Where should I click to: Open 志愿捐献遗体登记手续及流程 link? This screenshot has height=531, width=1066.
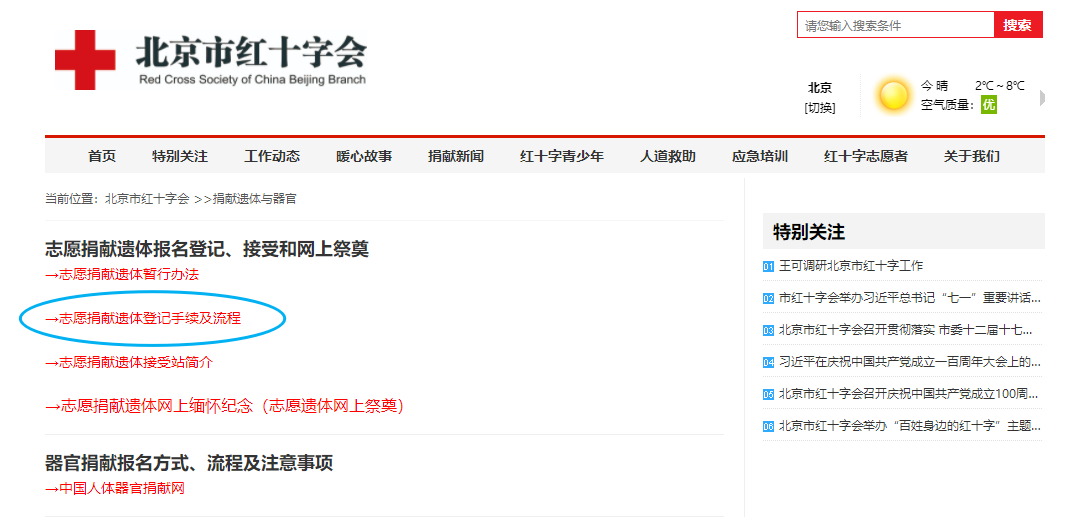click(x=143, y=318)
